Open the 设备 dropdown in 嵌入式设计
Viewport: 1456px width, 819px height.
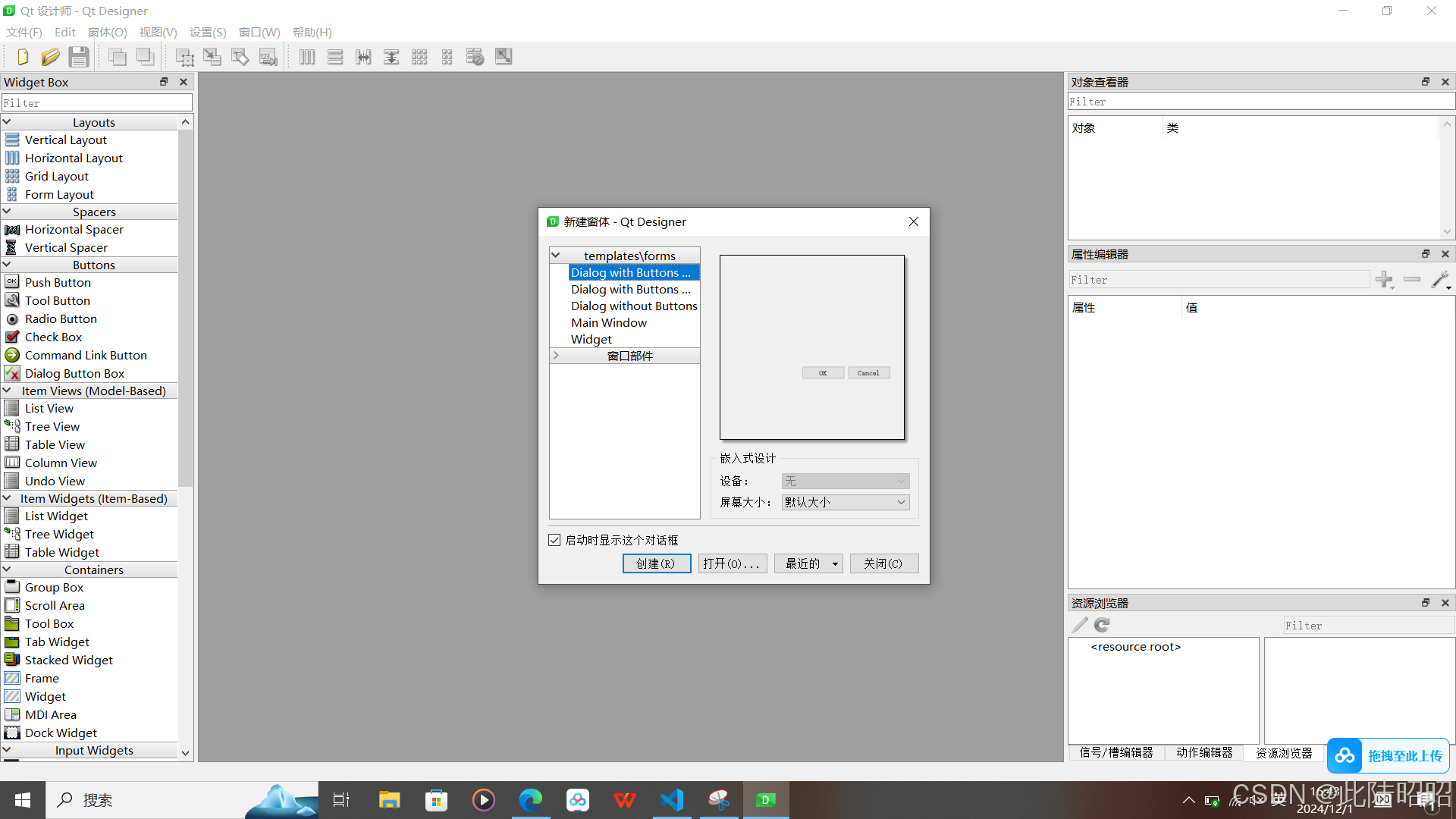coord(845,481)
